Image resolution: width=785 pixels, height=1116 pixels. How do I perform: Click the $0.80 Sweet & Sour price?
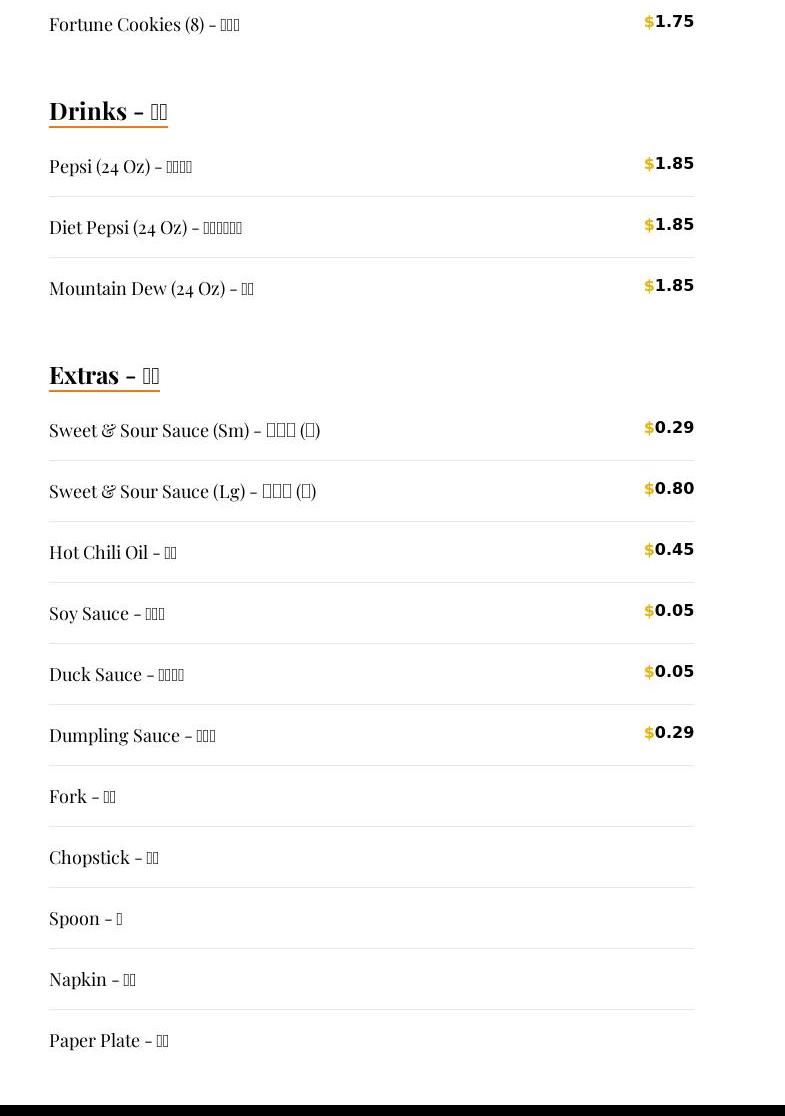click(x=669, y=489)
